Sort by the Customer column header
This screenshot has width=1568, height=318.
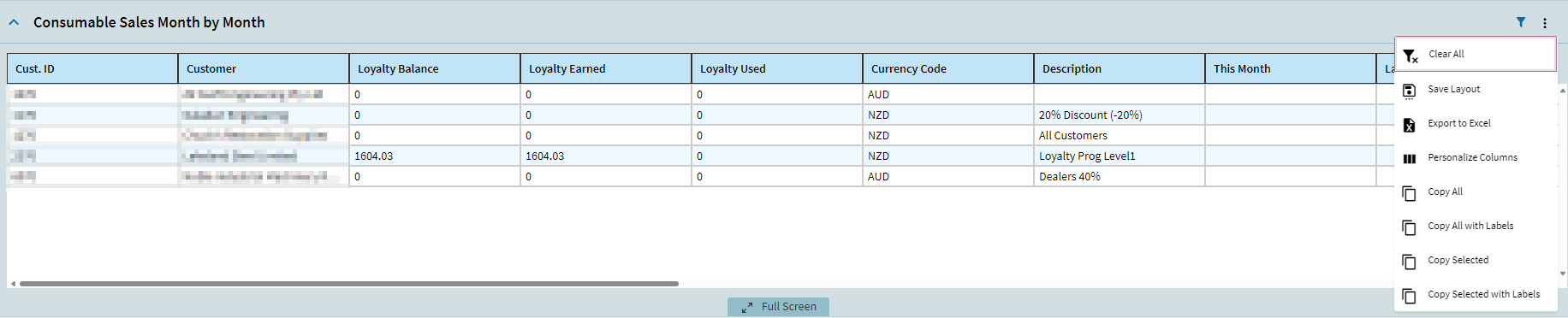click(264, 68)
